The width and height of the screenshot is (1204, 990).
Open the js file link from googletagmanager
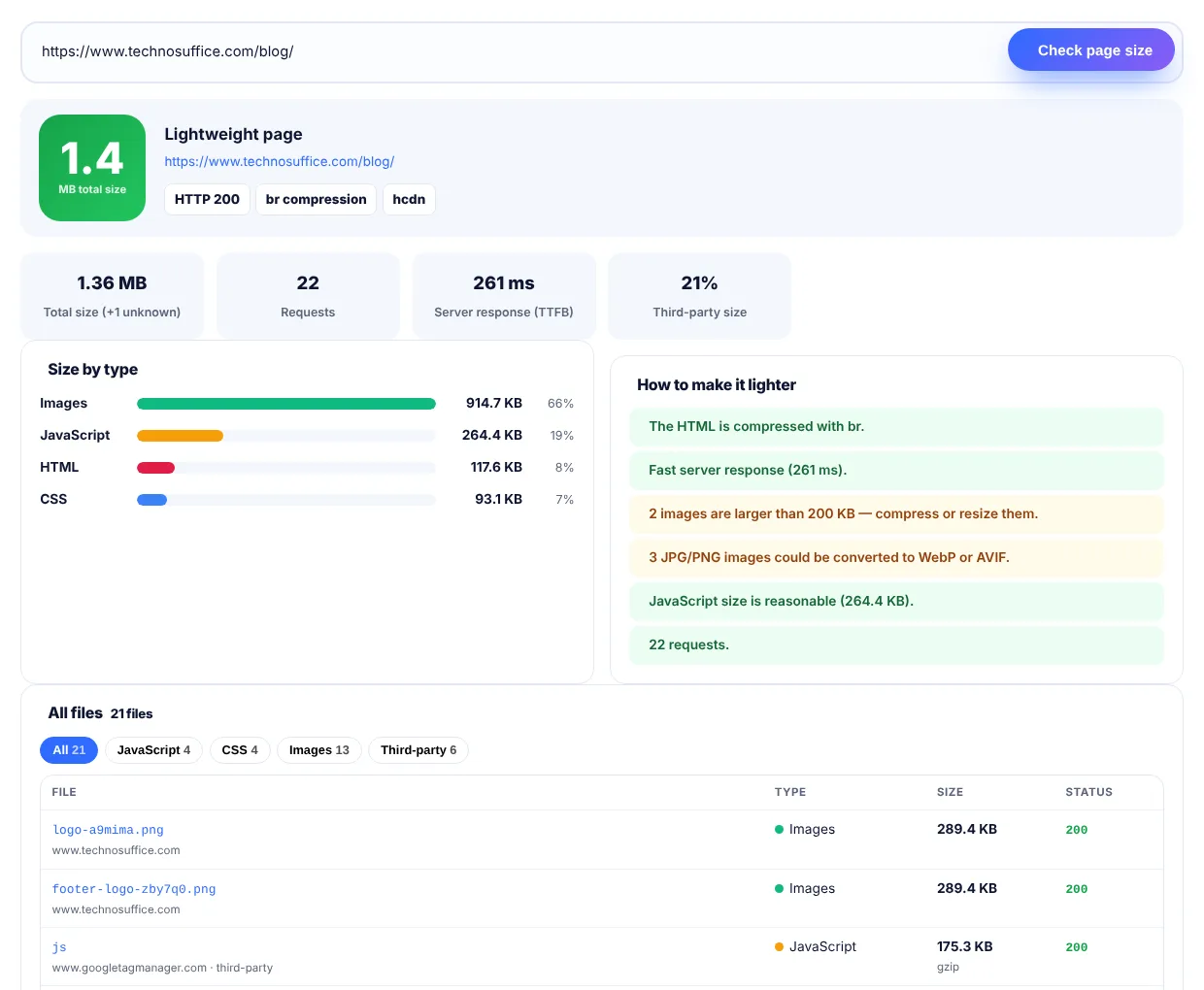tap(59, 947)
